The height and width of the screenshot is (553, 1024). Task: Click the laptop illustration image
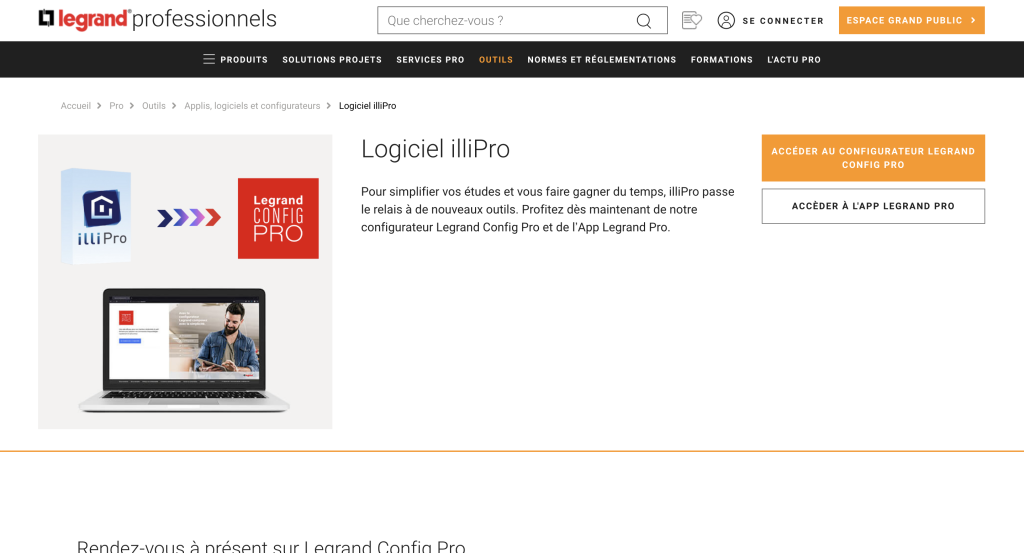[x=184, y=350]
